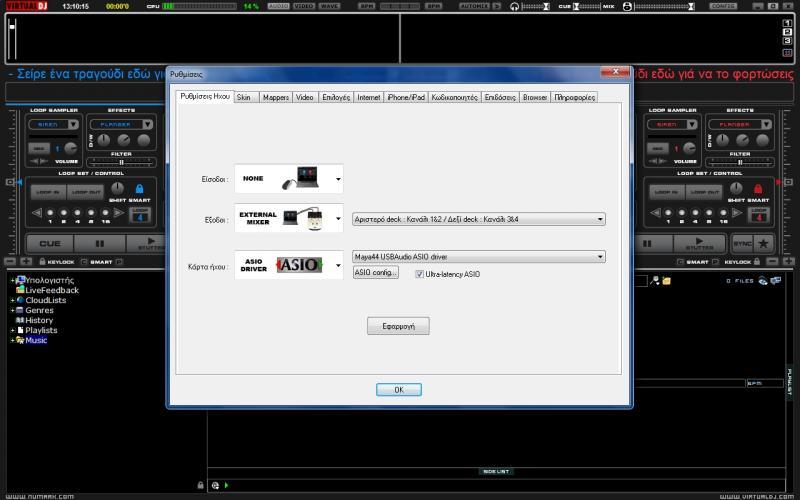The image size is (800, 500).
Task: Click the History book icon in folder tree
Action: tap(20, 320)
